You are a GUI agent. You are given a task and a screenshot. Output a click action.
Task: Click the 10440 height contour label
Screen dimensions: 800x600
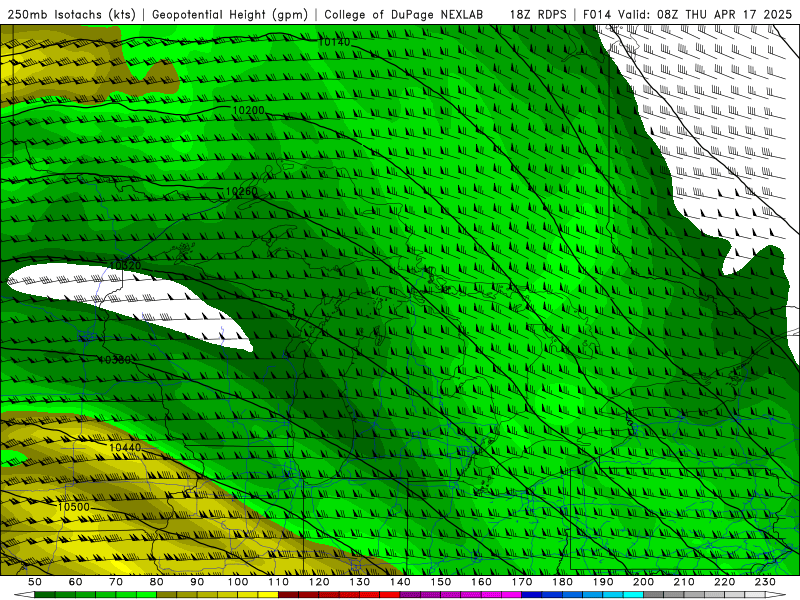click(125, 447)
